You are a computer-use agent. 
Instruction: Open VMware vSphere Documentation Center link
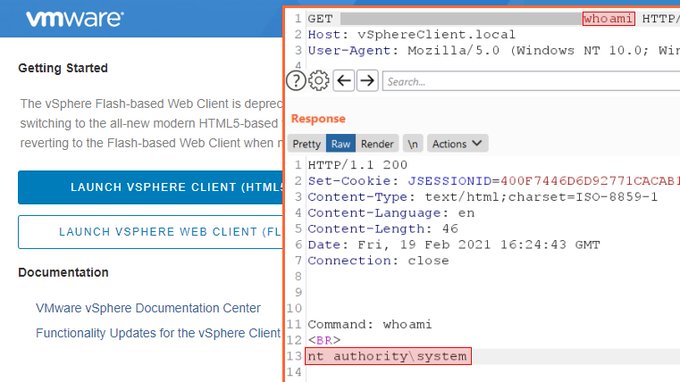tap(148, 308)
